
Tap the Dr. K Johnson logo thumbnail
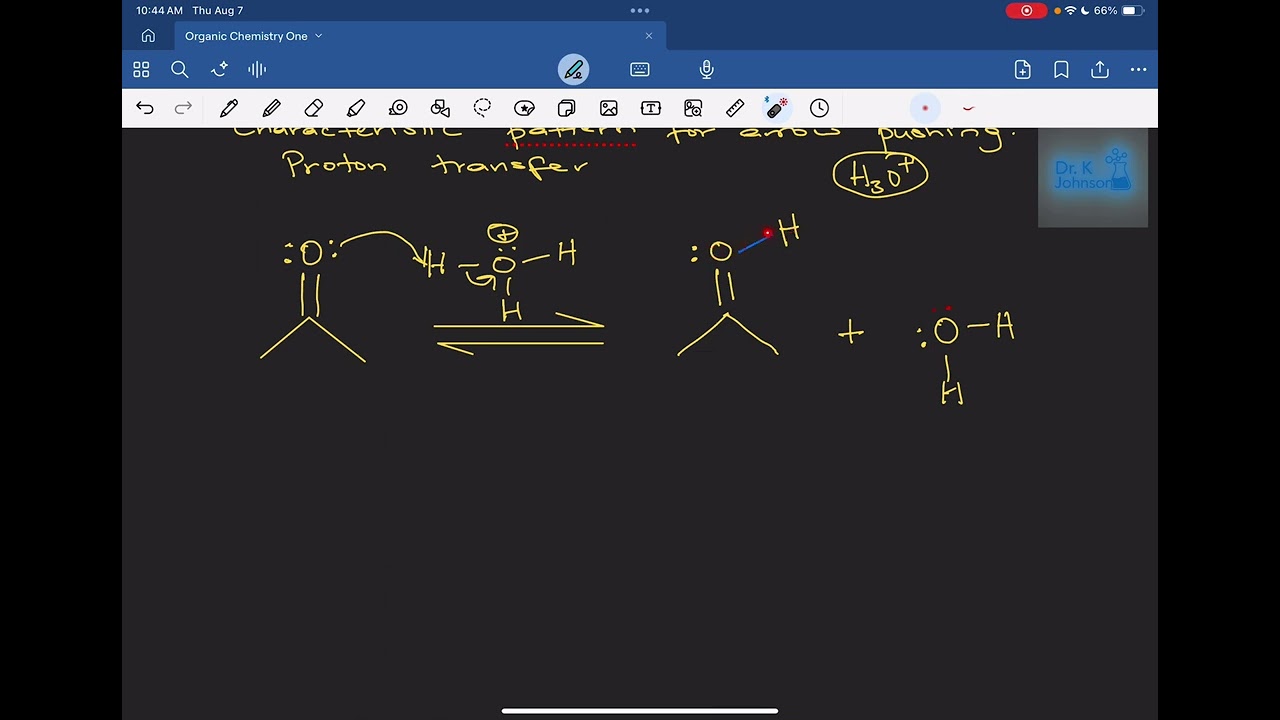click(x=1093, y=177)
